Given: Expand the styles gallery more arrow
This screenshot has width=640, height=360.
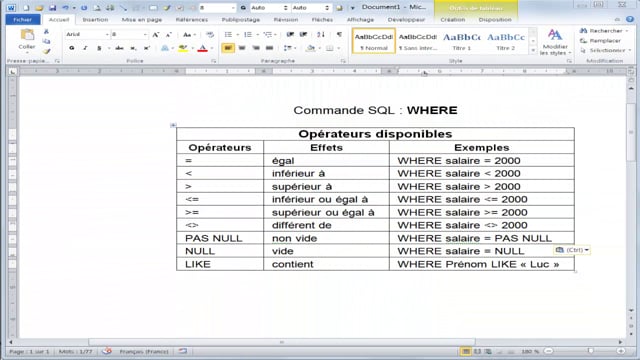Looking at the screenshot, I should coord(533,50).
